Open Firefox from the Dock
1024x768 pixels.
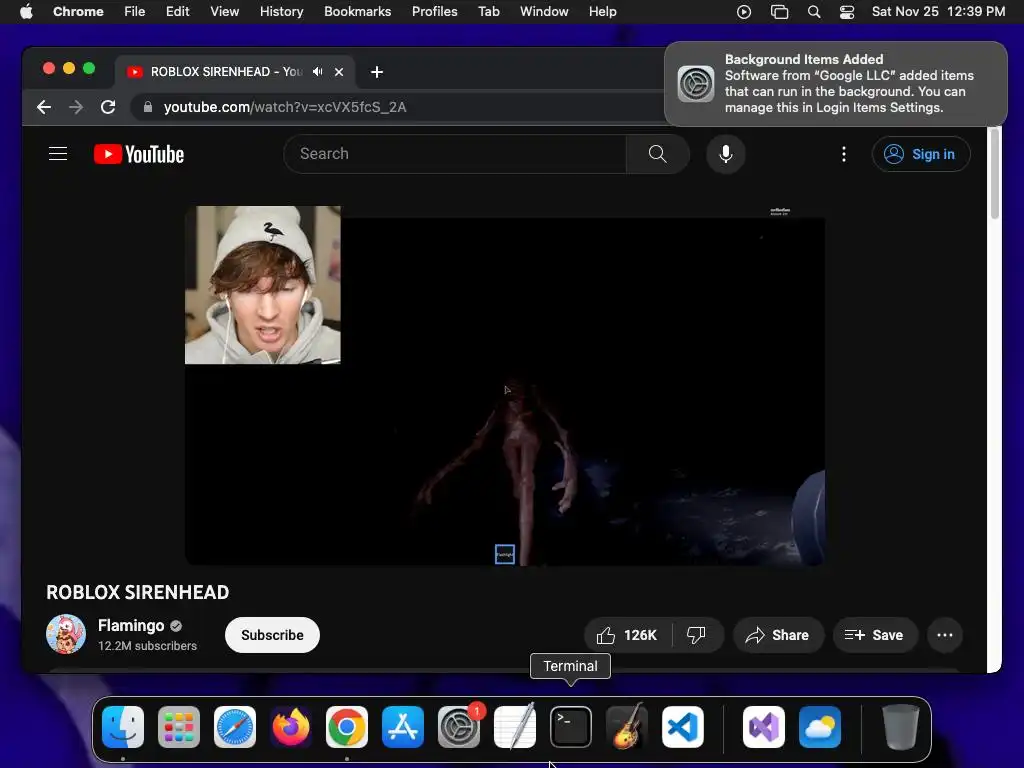[x=291, y=727]
